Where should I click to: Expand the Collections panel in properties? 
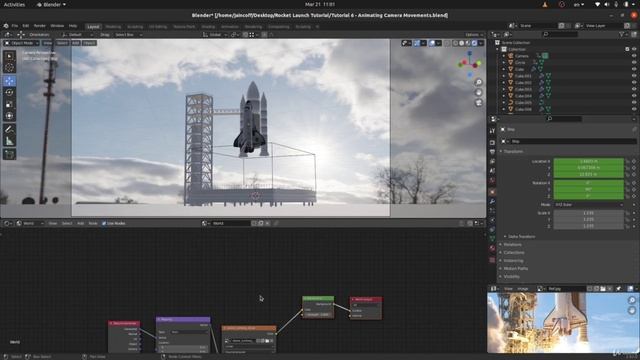(514, 252)
